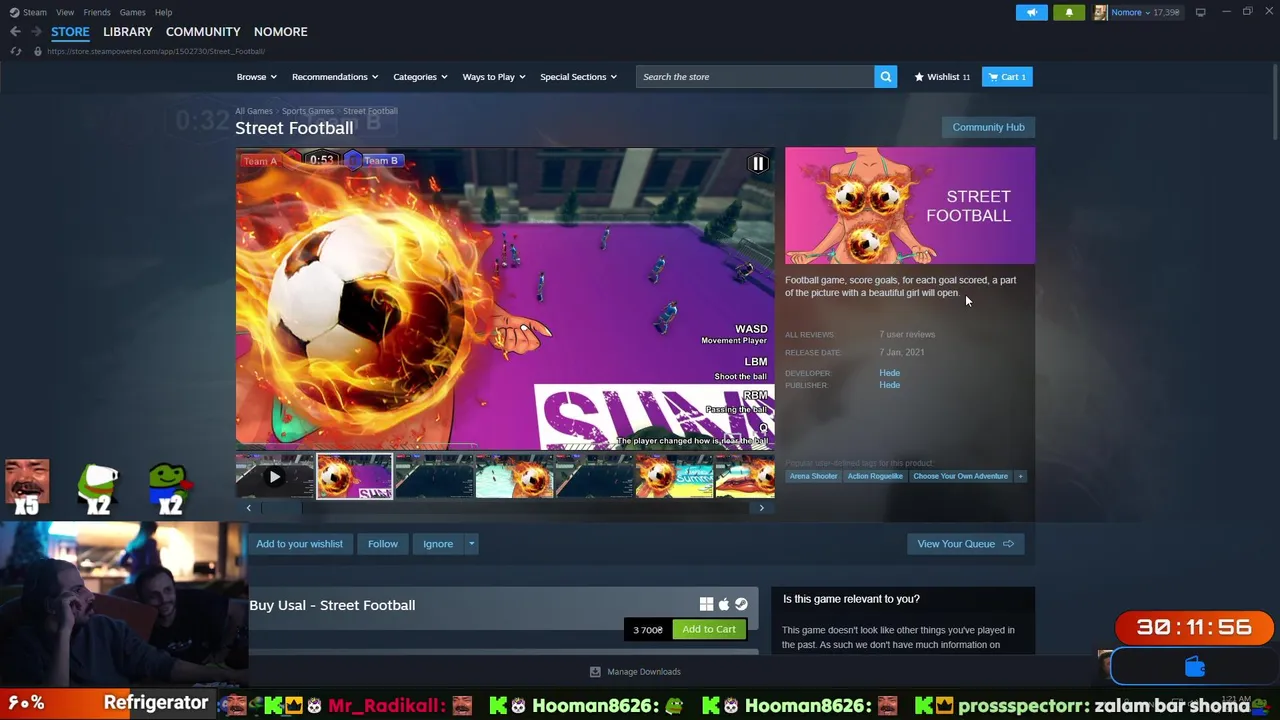Open the Cart 1 button
This screenshot has width=1280, height=720.
[1007, 77]
